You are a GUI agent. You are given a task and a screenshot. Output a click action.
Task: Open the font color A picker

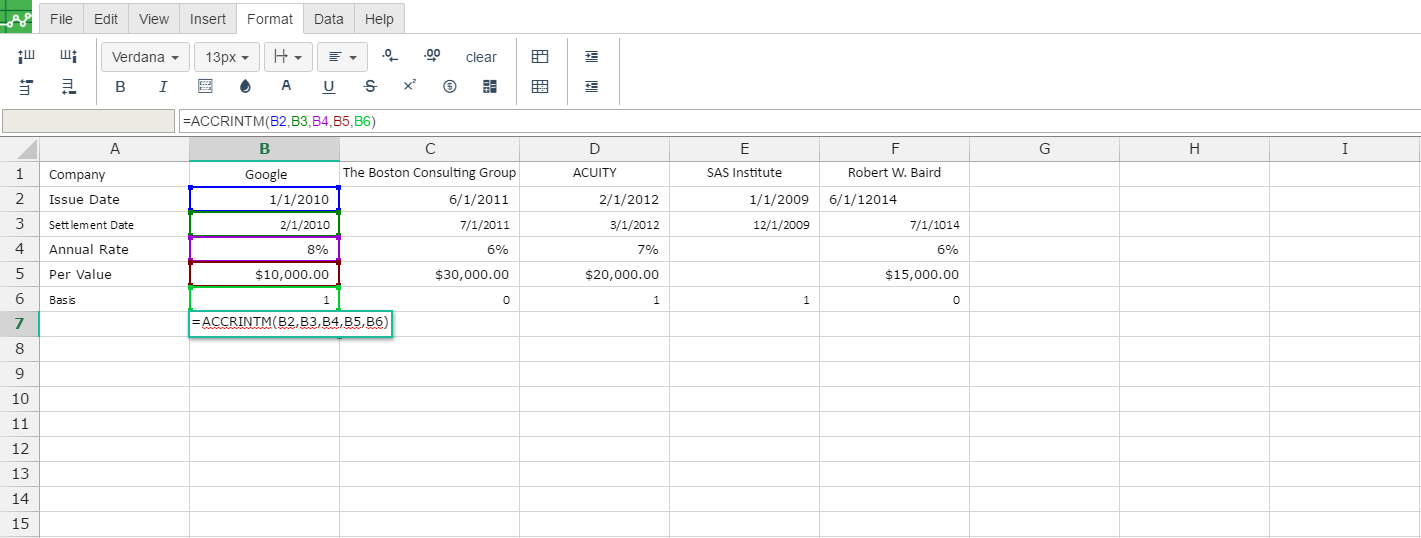pyautogui.click(x=286, y=87)
